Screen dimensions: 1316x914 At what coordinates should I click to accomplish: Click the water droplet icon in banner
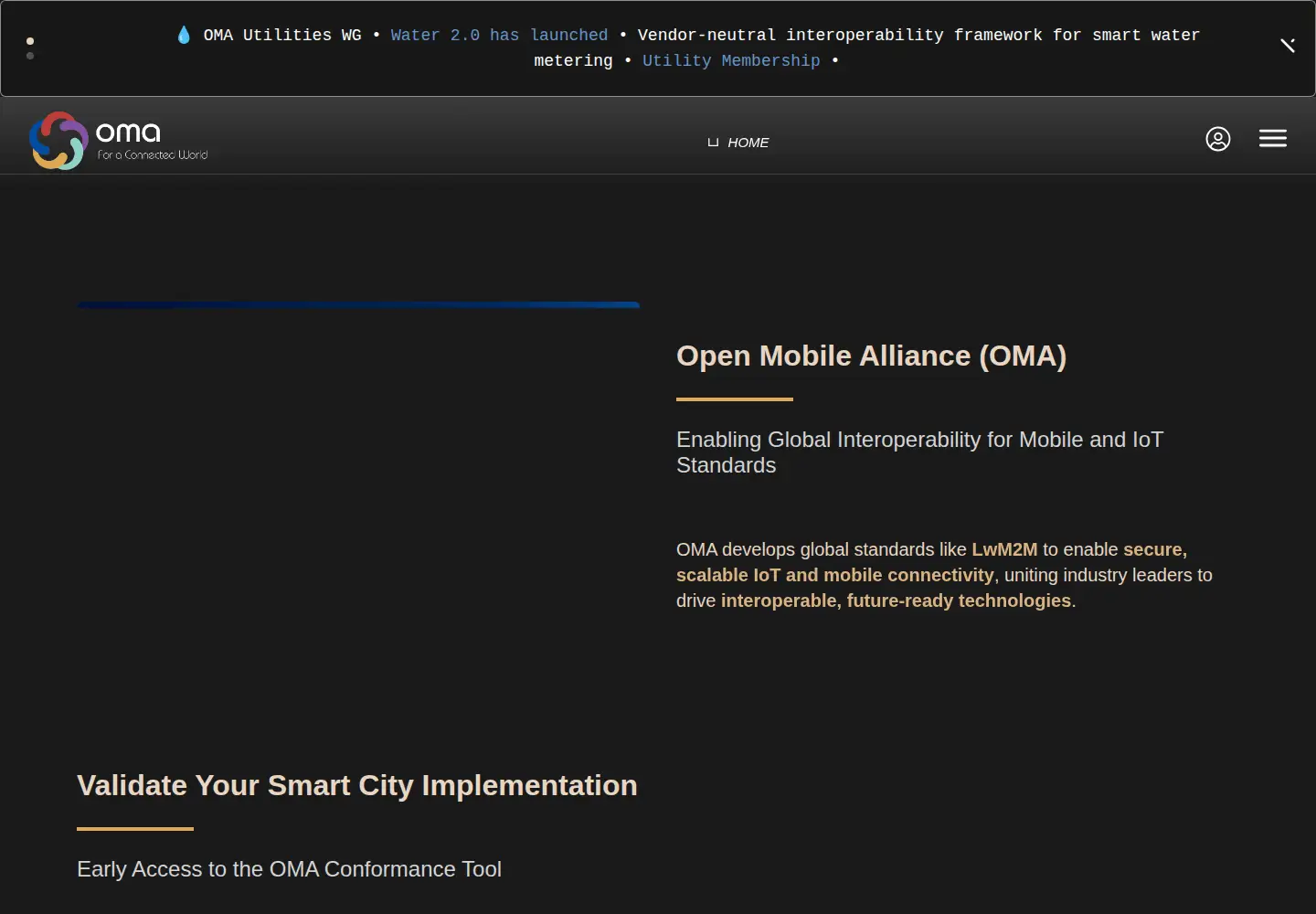click(184, 35)
